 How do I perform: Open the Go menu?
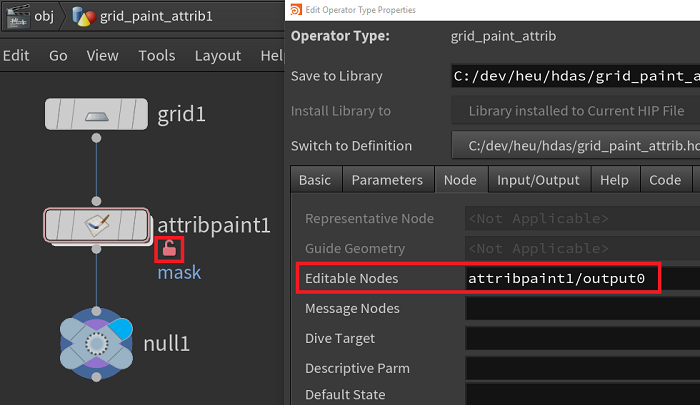58,56
